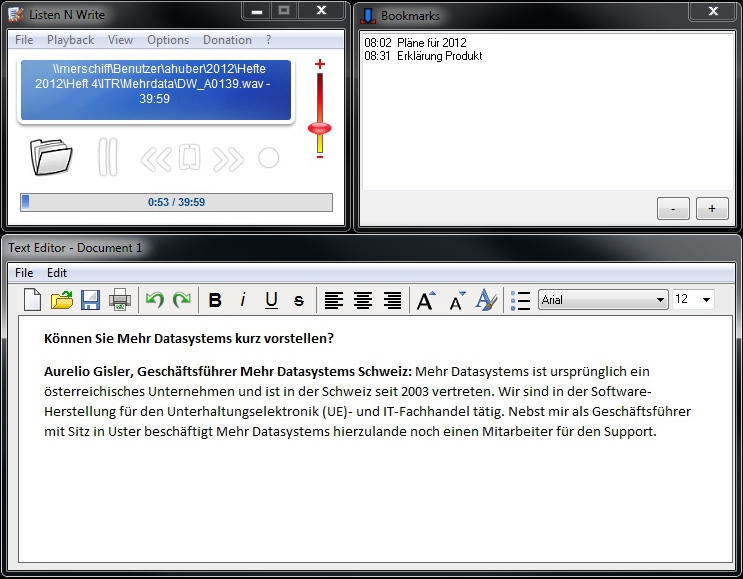Screen dimensions: 743x579
Task: Decrease font size with small A icon
Action: point(457,300)
